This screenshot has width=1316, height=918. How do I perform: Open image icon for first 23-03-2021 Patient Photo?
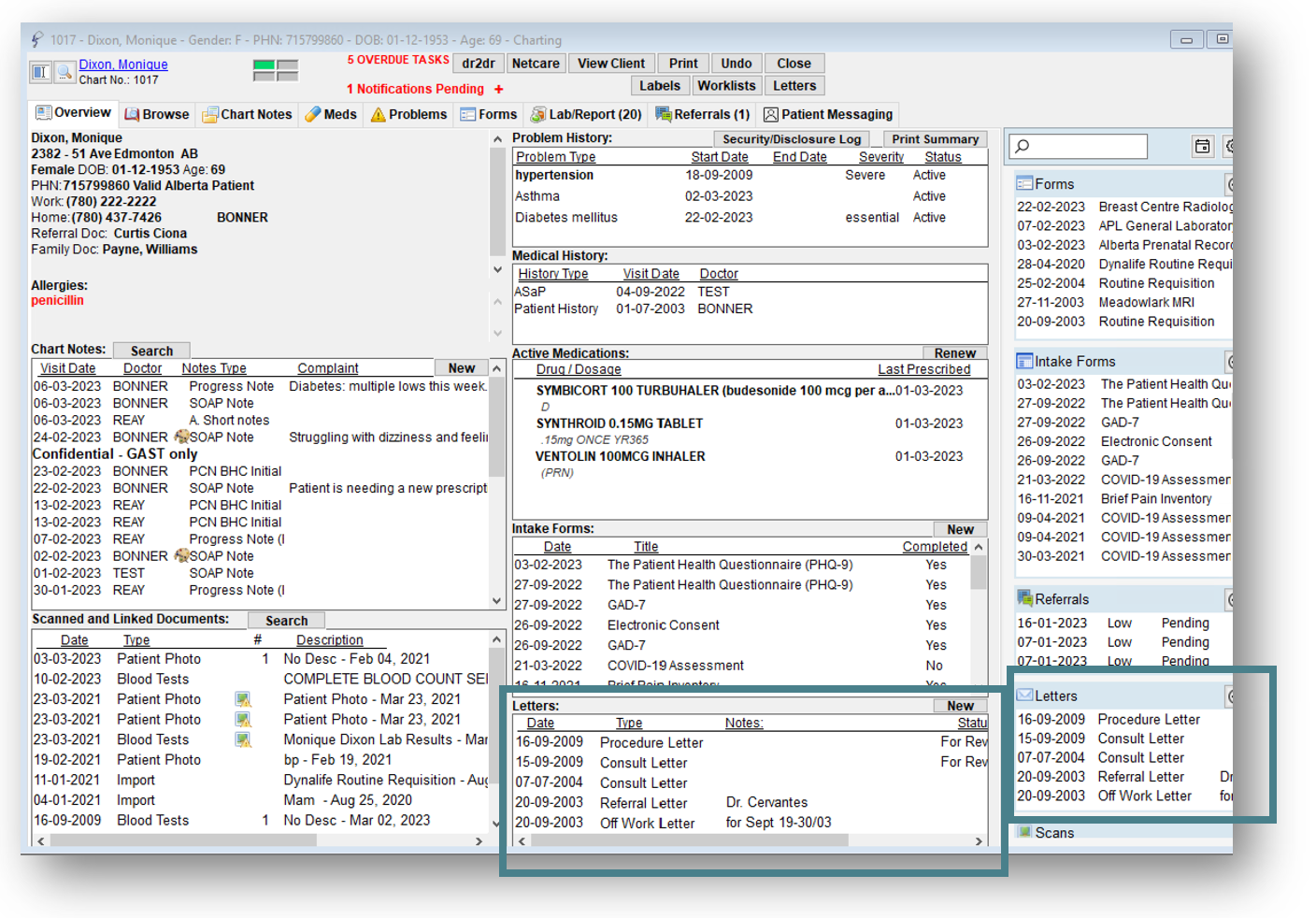(x=243, y=699)
